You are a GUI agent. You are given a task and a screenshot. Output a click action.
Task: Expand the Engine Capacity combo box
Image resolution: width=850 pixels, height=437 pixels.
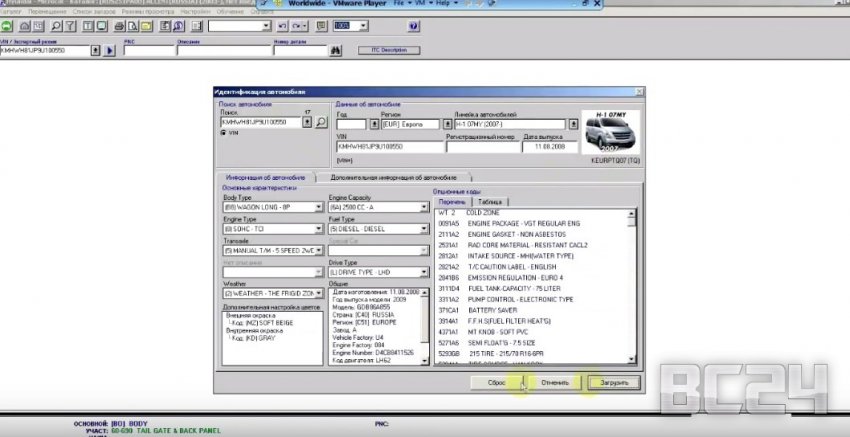click(425, 207)
